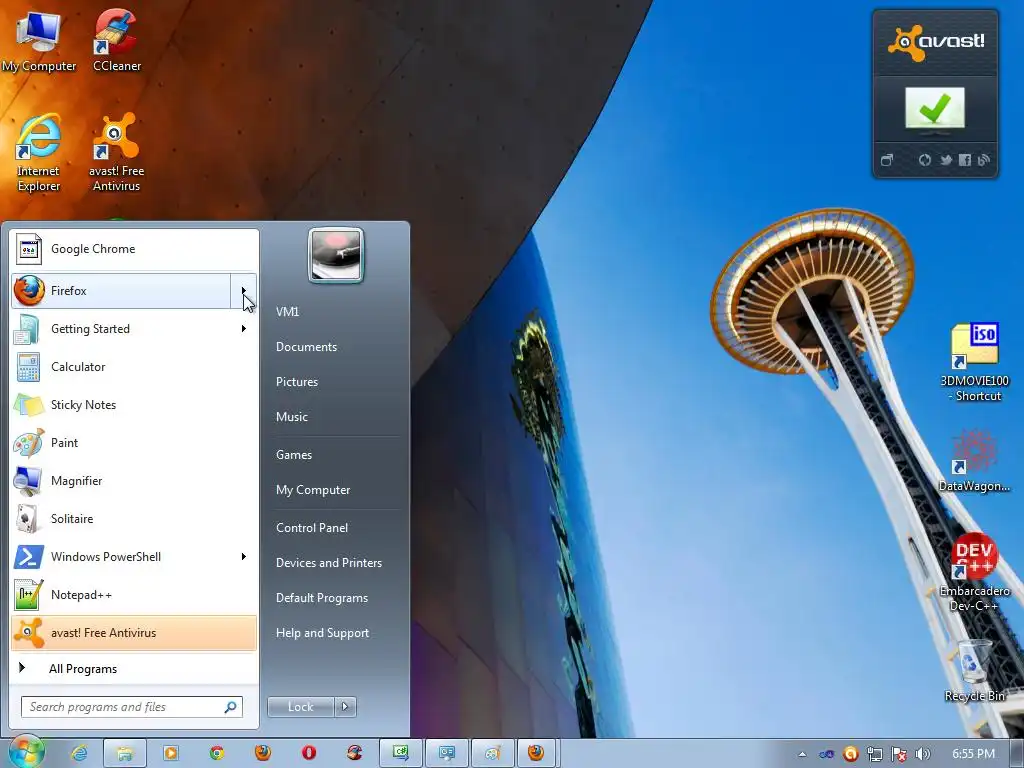Switch to the Paint taskbar button
Screen dimensions: 1024x768
point(492,753)
